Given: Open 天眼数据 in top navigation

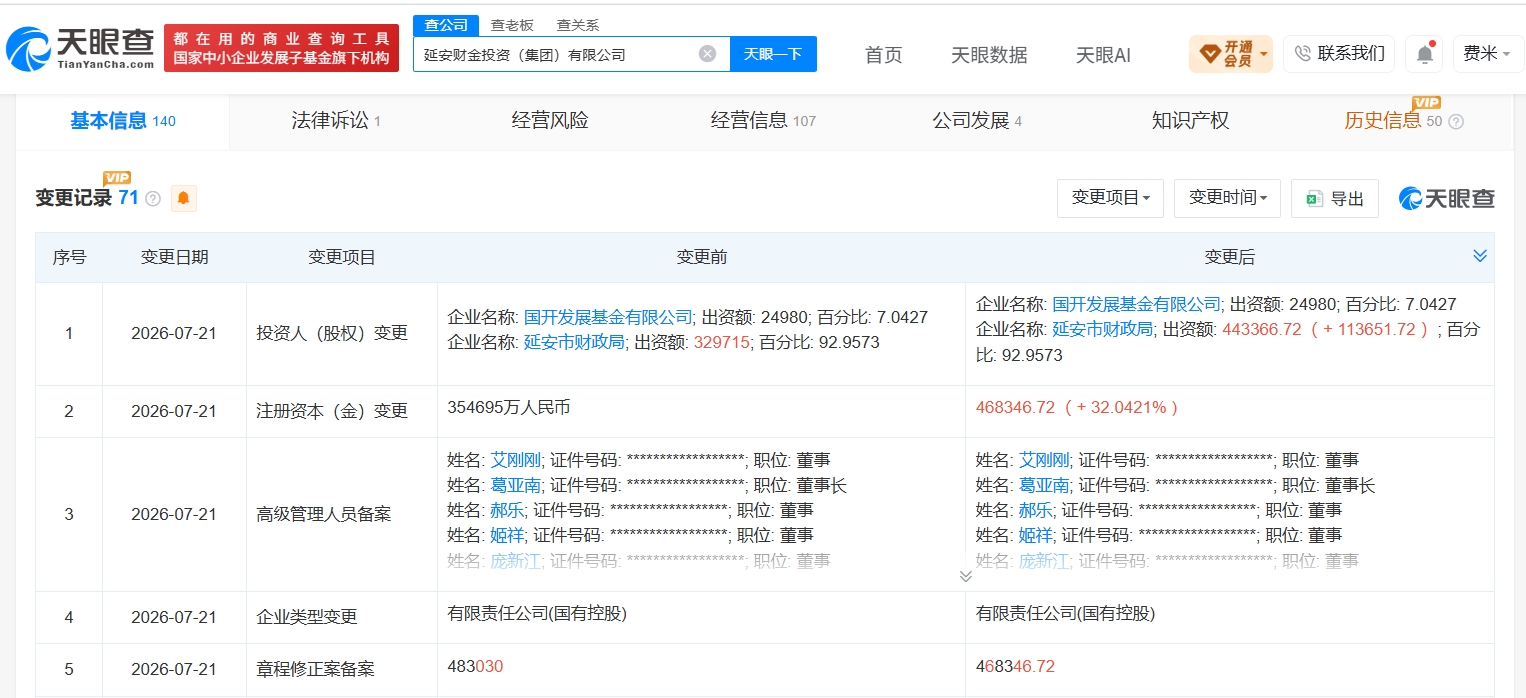Looking at the screenshot, I should pos(989,55).
